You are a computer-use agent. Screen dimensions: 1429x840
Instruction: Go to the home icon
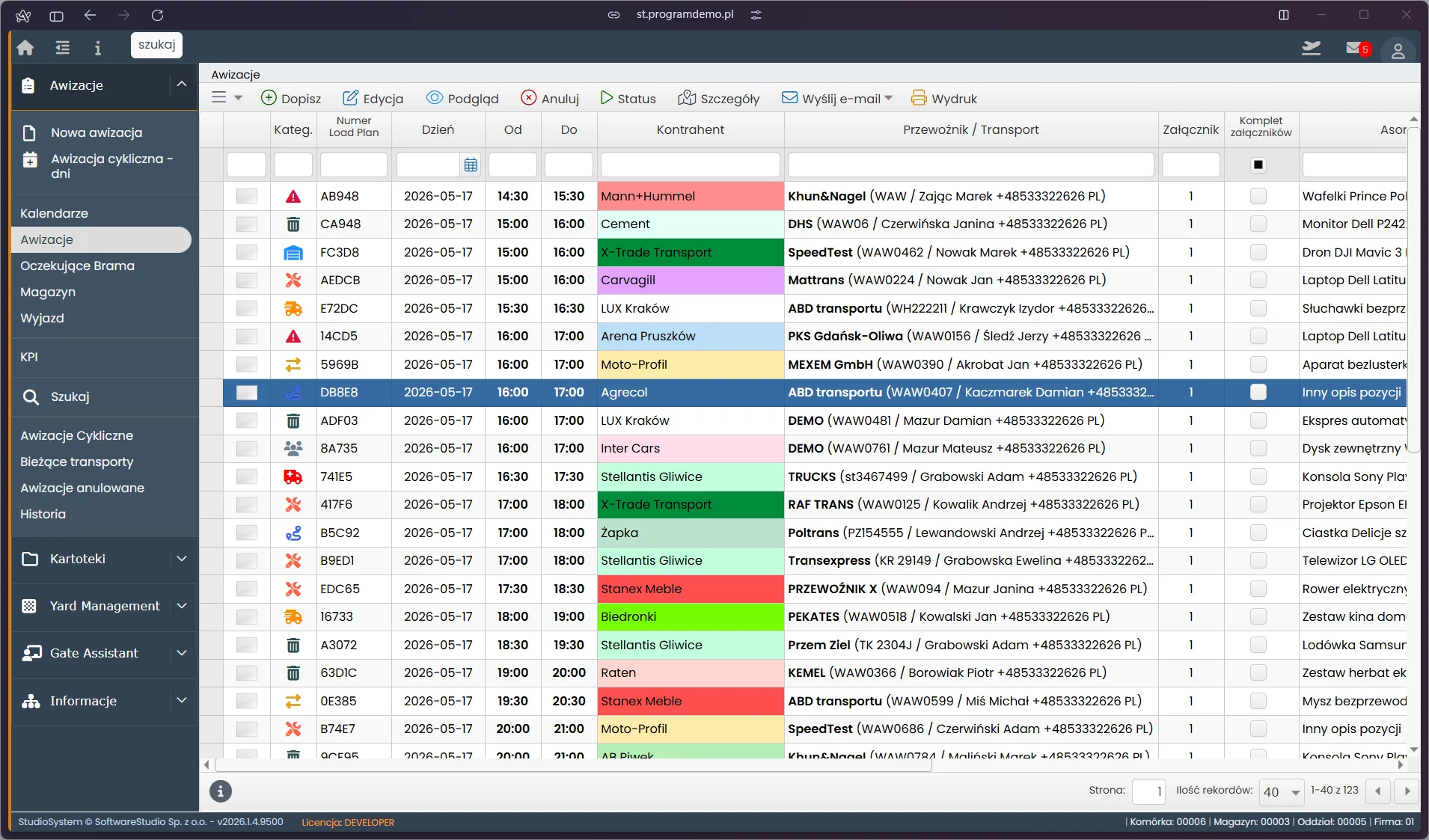[x=25, y=48]
